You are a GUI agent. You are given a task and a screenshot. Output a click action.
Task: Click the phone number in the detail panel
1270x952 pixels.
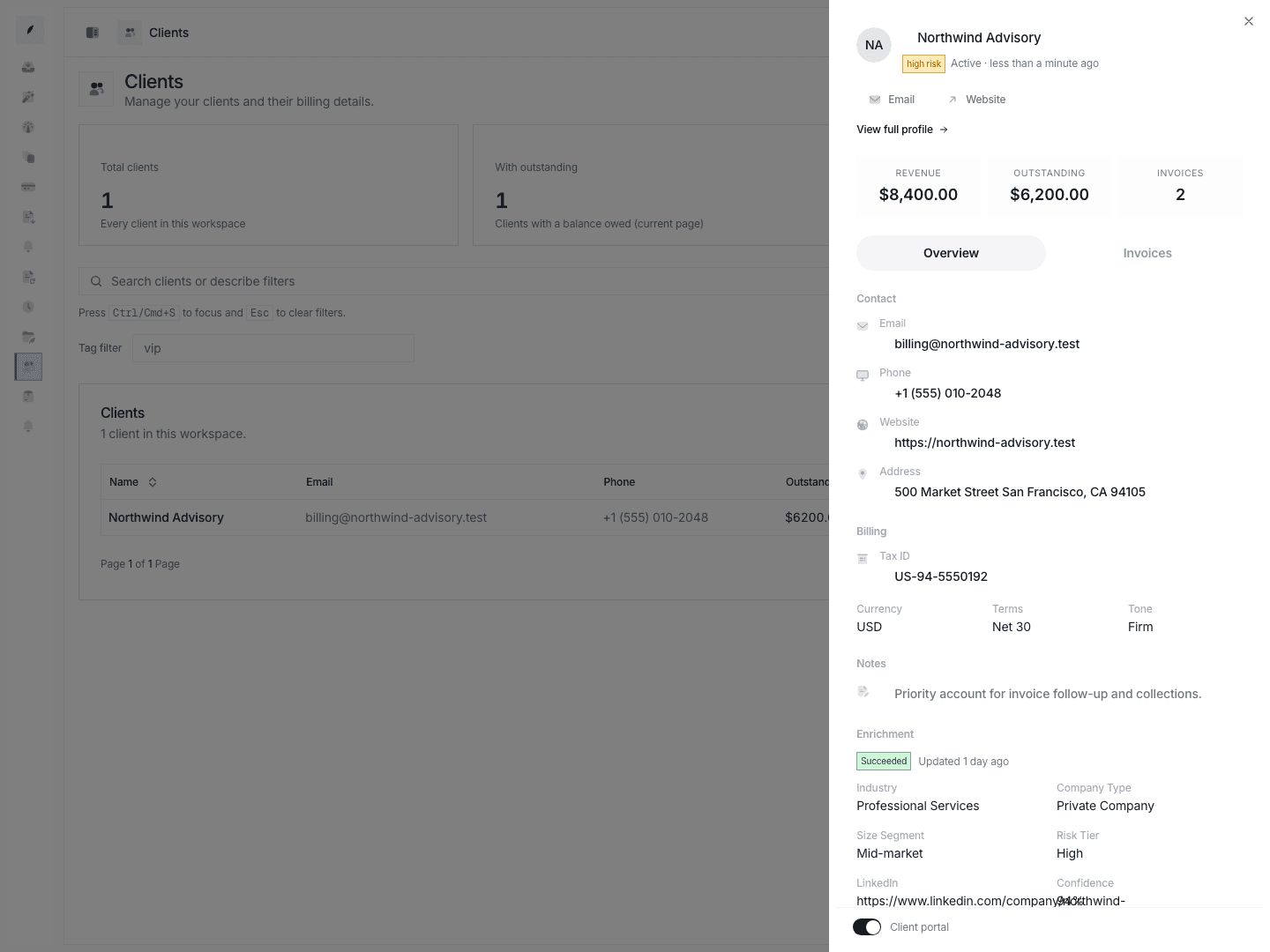tap(948, 393)
